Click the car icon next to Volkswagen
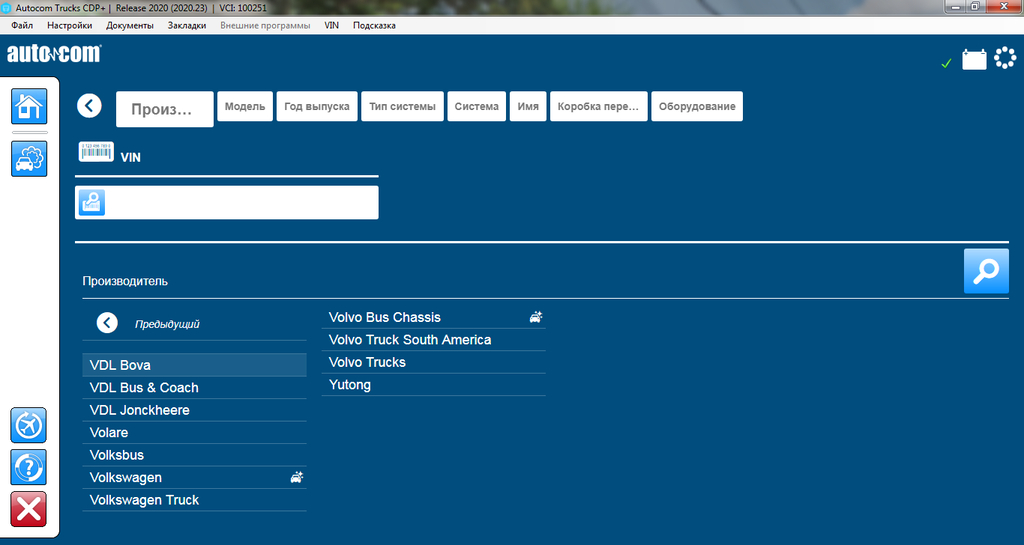 [296, 477]
